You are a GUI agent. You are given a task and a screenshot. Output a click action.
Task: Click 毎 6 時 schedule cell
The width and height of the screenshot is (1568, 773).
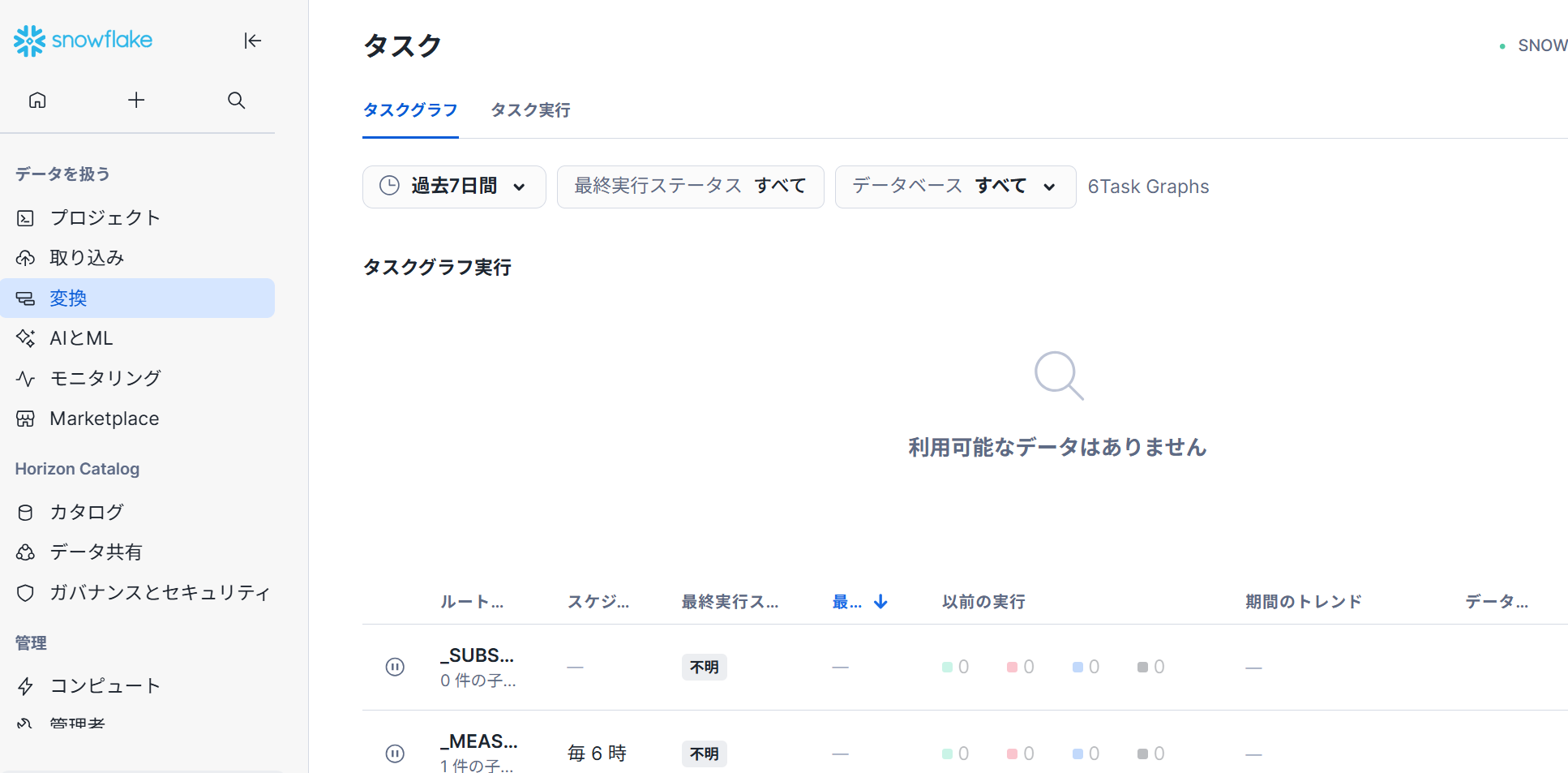click(598, 754)
